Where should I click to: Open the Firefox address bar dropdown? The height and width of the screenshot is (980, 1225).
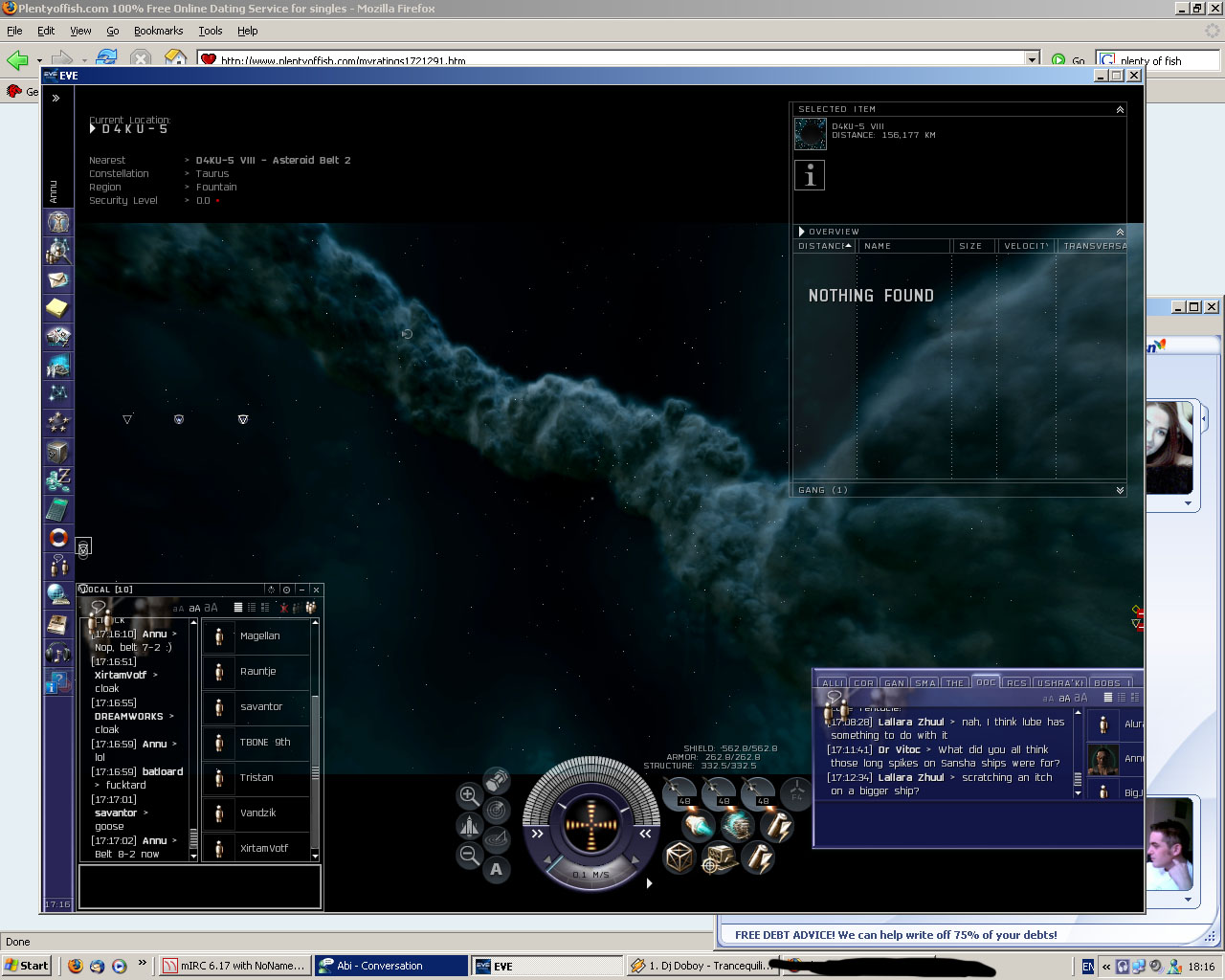click(x=1033, y=59)
